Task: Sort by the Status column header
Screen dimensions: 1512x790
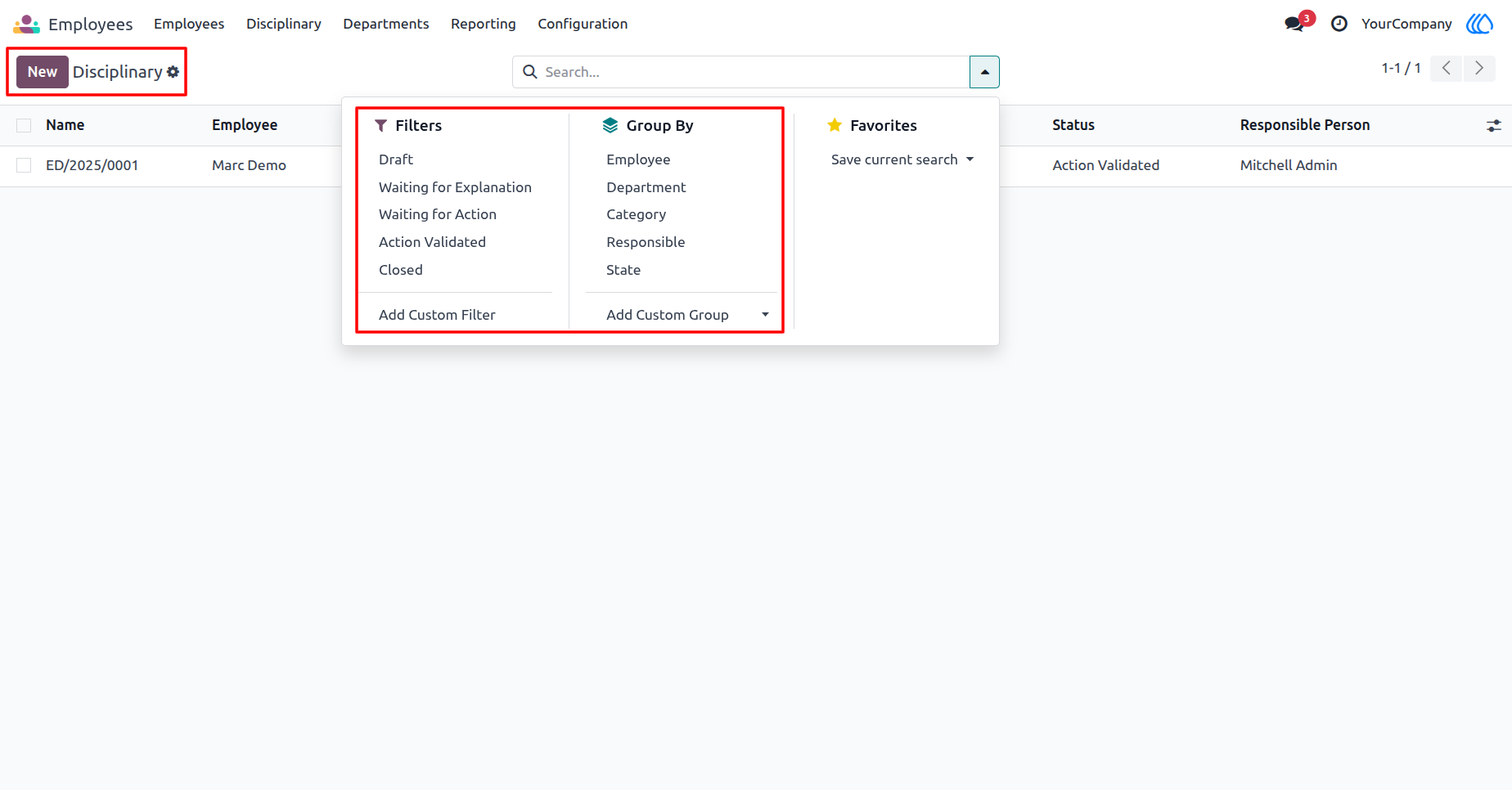Action: point(1073,125)
